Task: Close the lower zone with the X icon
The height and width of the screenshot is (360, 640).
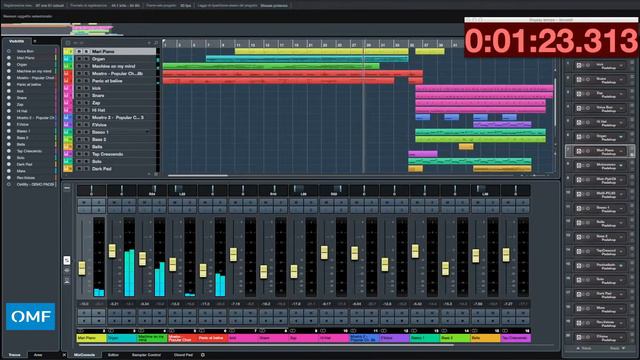Action: (x=64, y=355)
